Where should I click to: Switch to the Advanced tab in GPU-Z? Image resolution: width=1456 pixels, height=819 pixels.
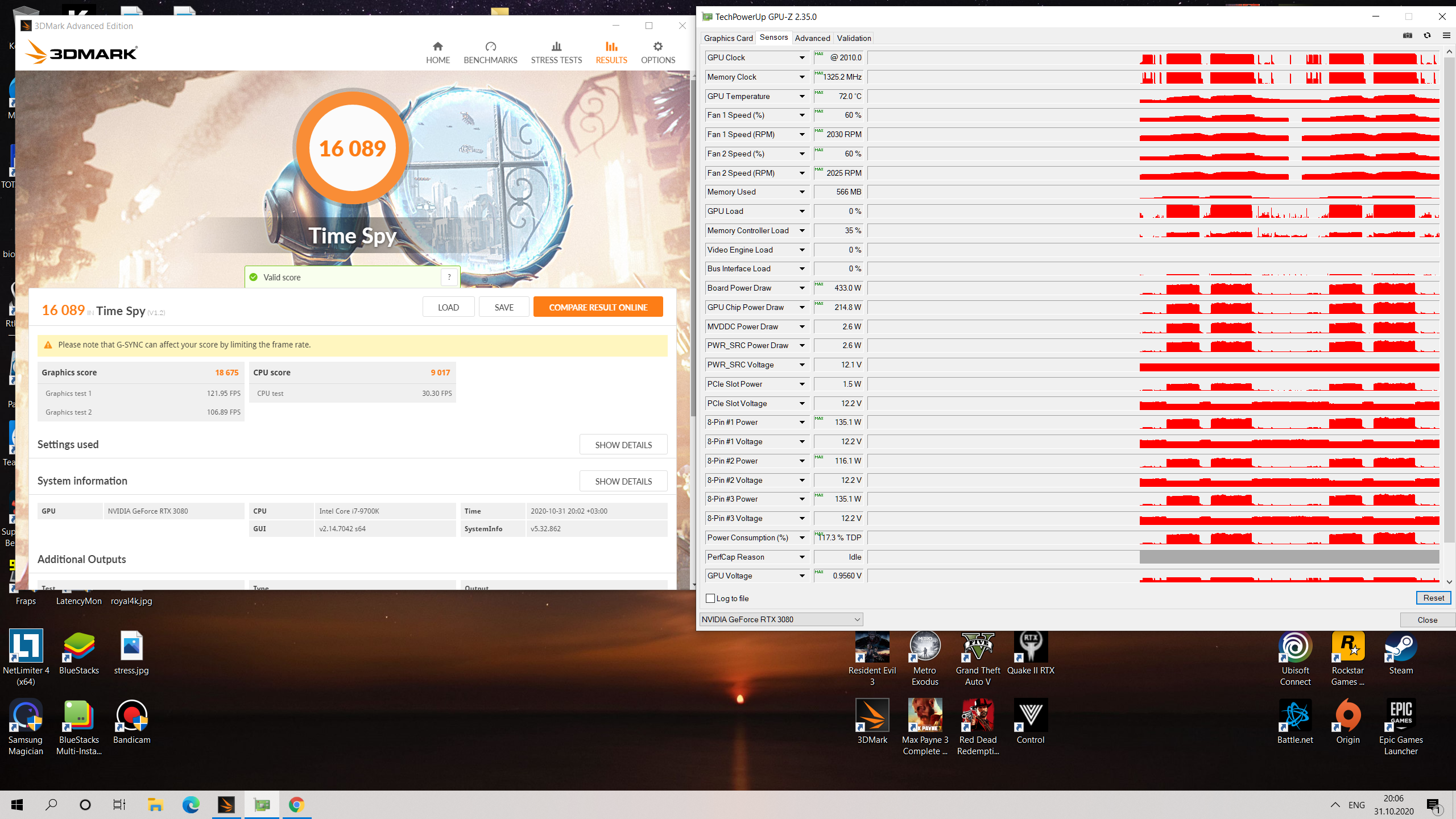(812, 38)
